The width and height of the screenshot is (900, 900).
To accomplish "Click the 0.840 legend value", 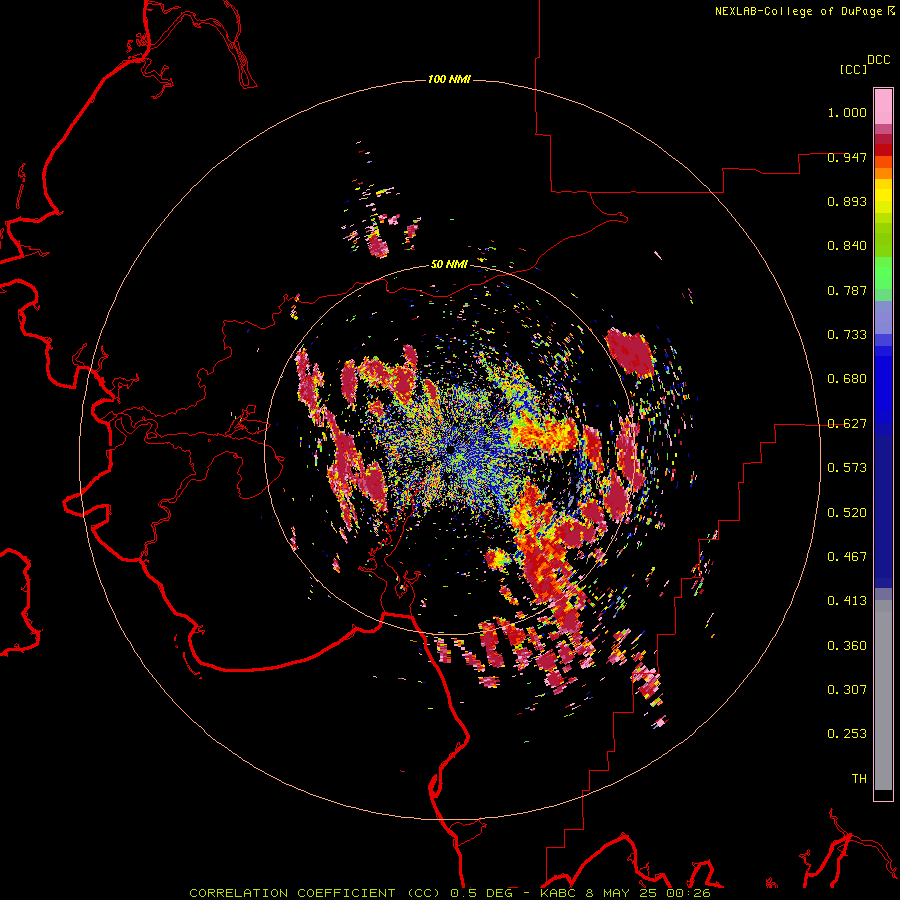I will point(847,246).
